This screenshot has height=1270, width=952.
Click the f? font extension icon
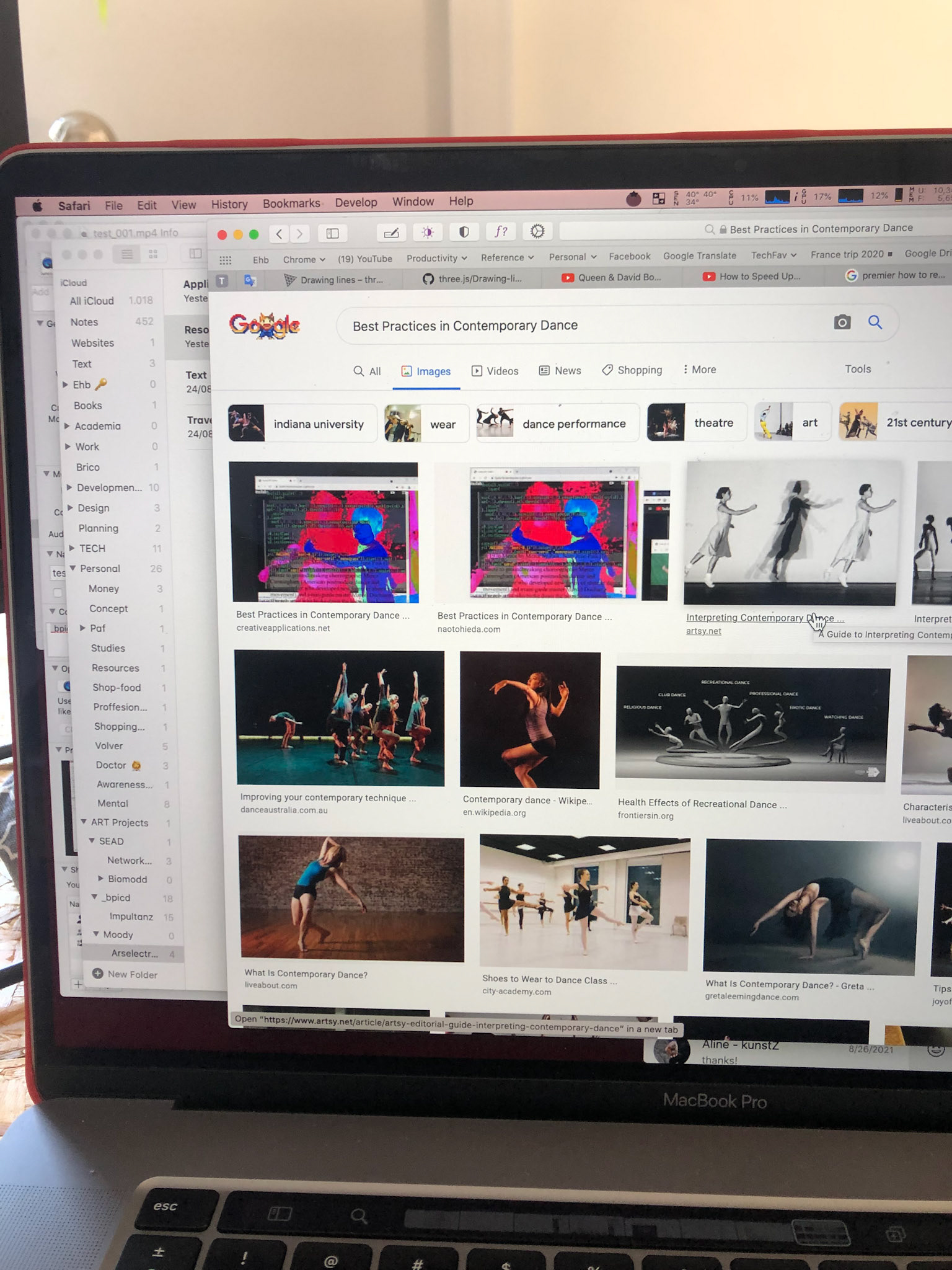[x=501, y=231]
